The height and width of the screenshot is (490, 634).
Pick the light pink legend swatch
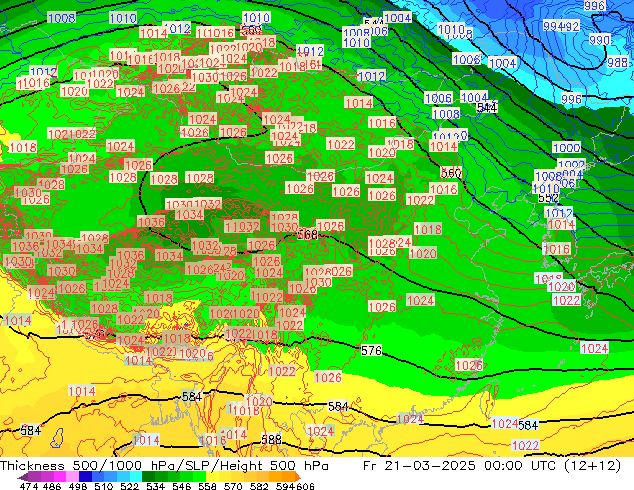tap(72, 477)
